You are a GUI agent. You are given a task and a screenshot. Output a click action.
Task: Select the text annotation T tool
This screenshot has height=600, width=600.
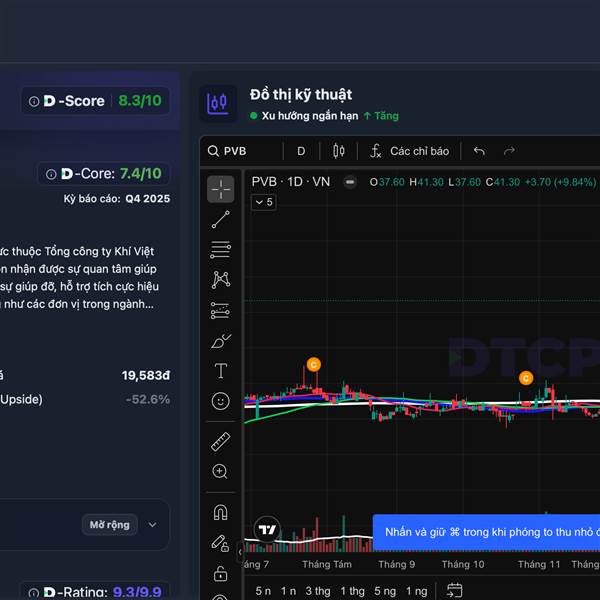220,371
